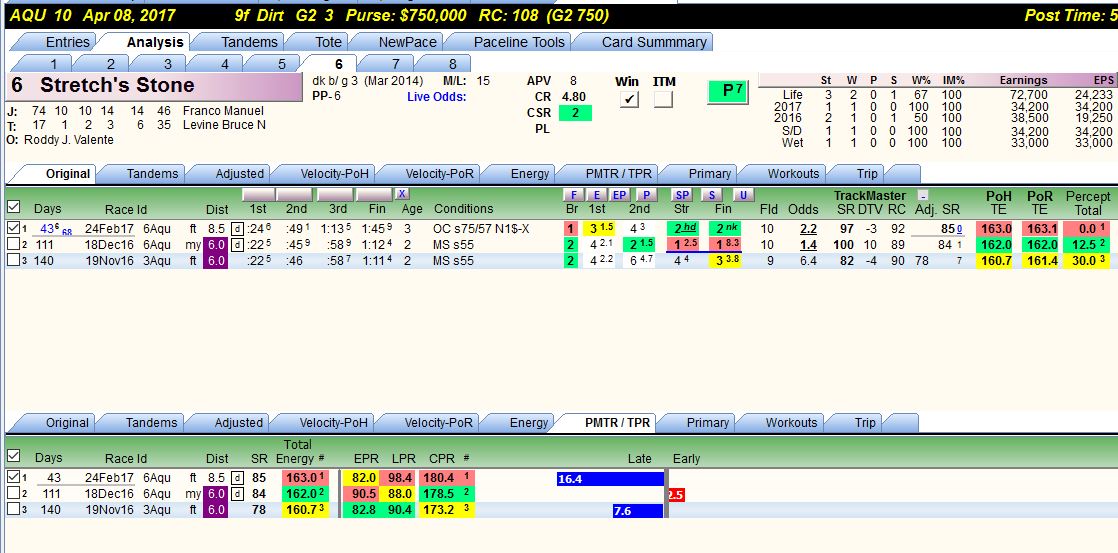
Task: Open the Paceline Tools tab
Action: [x=519, y=42]
